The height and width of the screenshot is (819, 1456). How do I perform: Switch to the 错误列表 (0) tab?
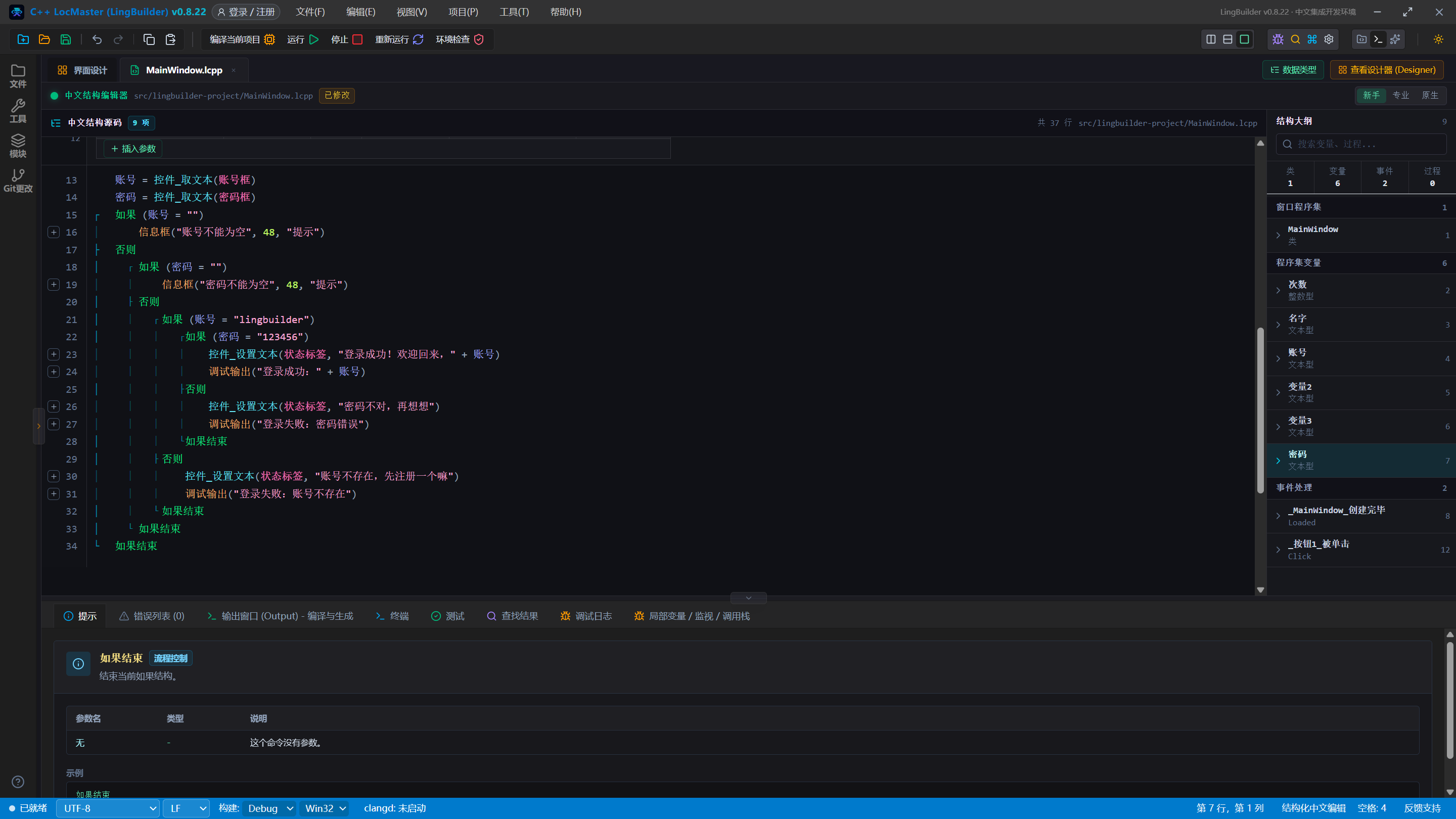(x=152, y=616)
